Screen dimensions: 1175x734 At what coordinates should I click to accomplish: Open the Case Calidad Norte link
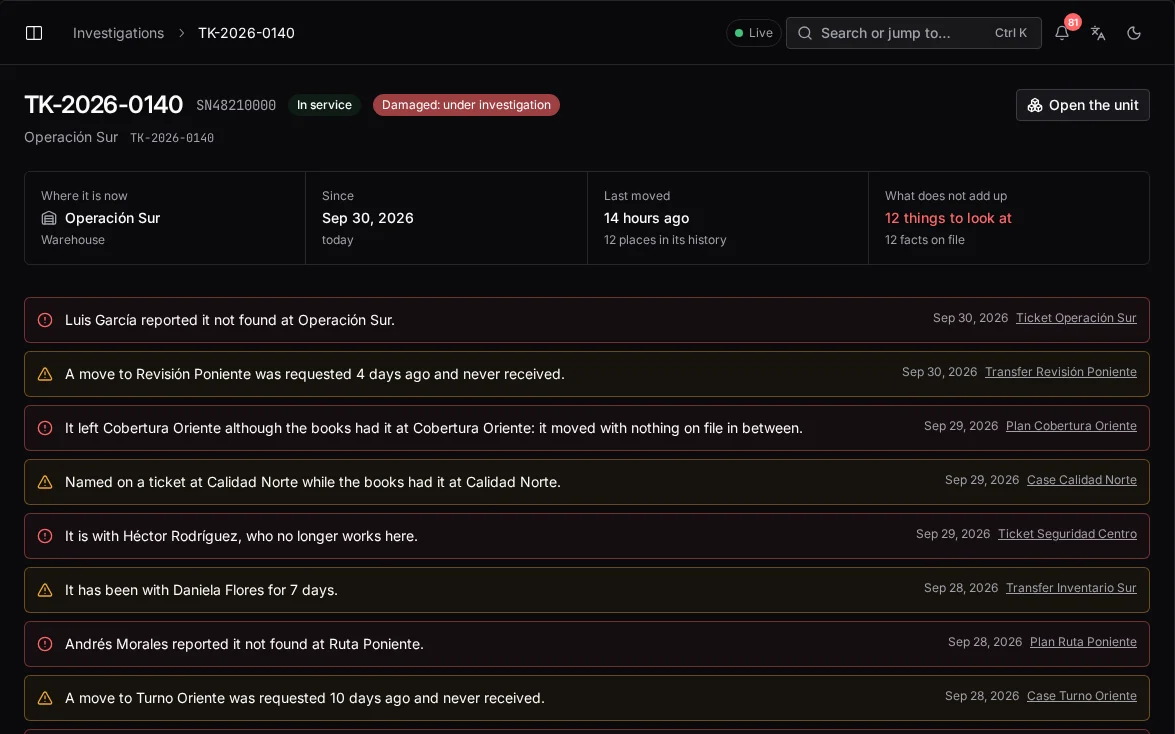pyautogui.click(x=1081, y=480)
